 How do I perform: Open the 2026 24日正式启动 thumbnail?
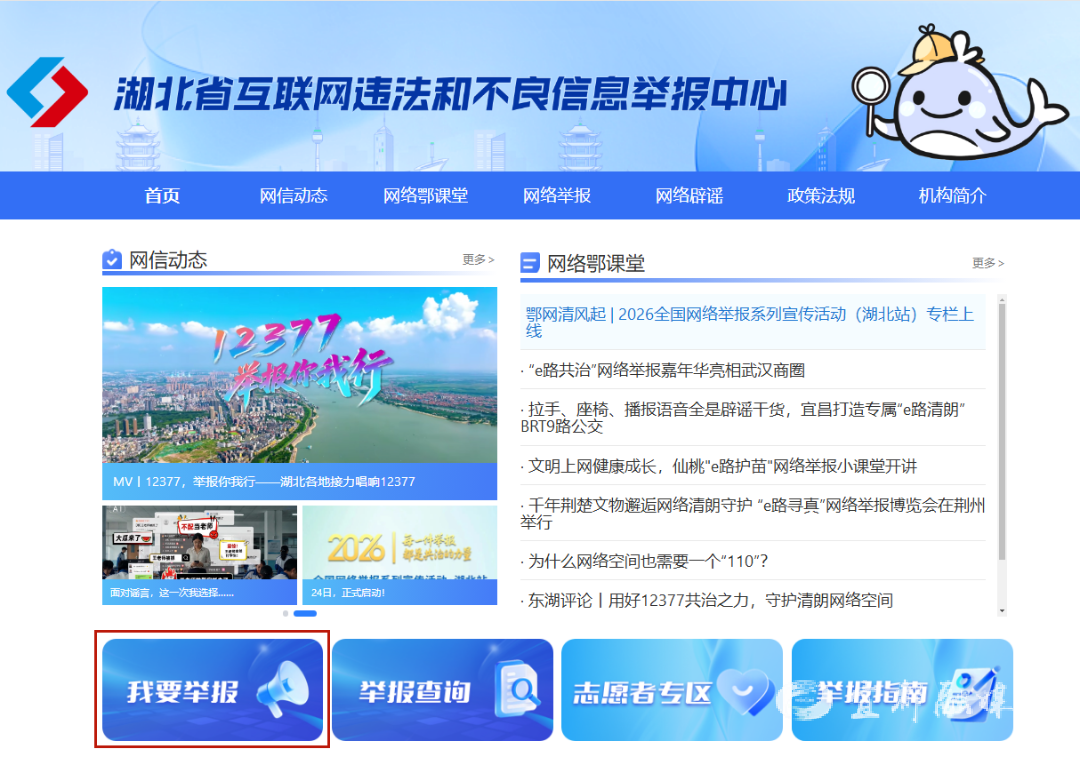pos(399,555)
